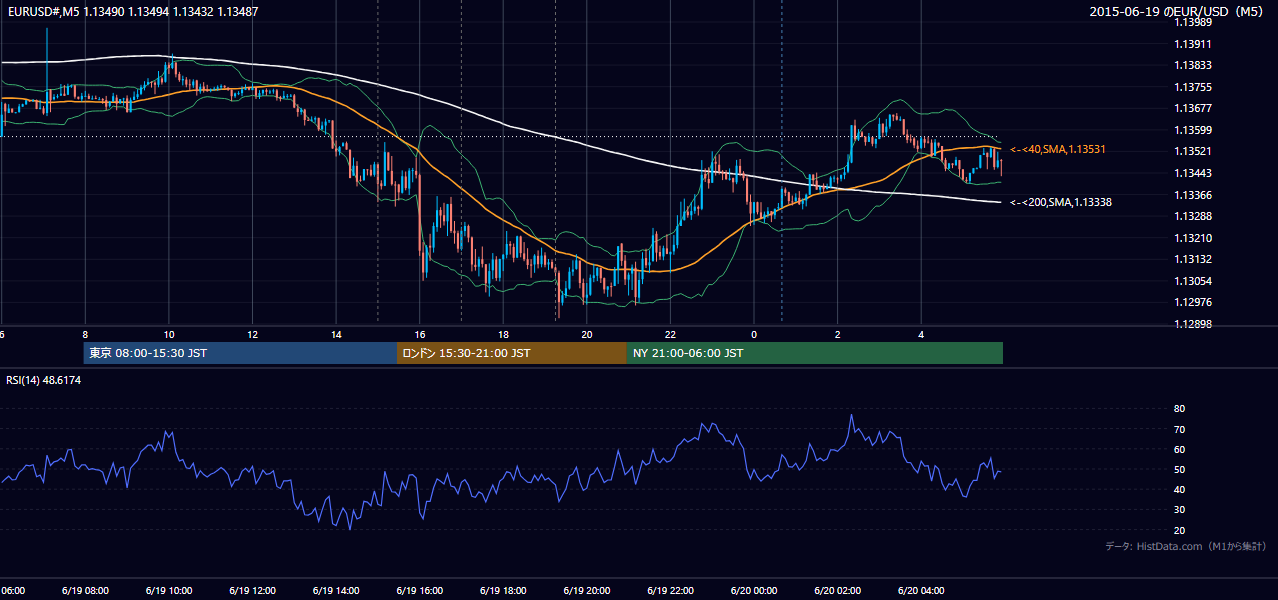The image size is (1278, 600).
Task: Click the hour label 12 under price chart
Action: coord(253,335)
